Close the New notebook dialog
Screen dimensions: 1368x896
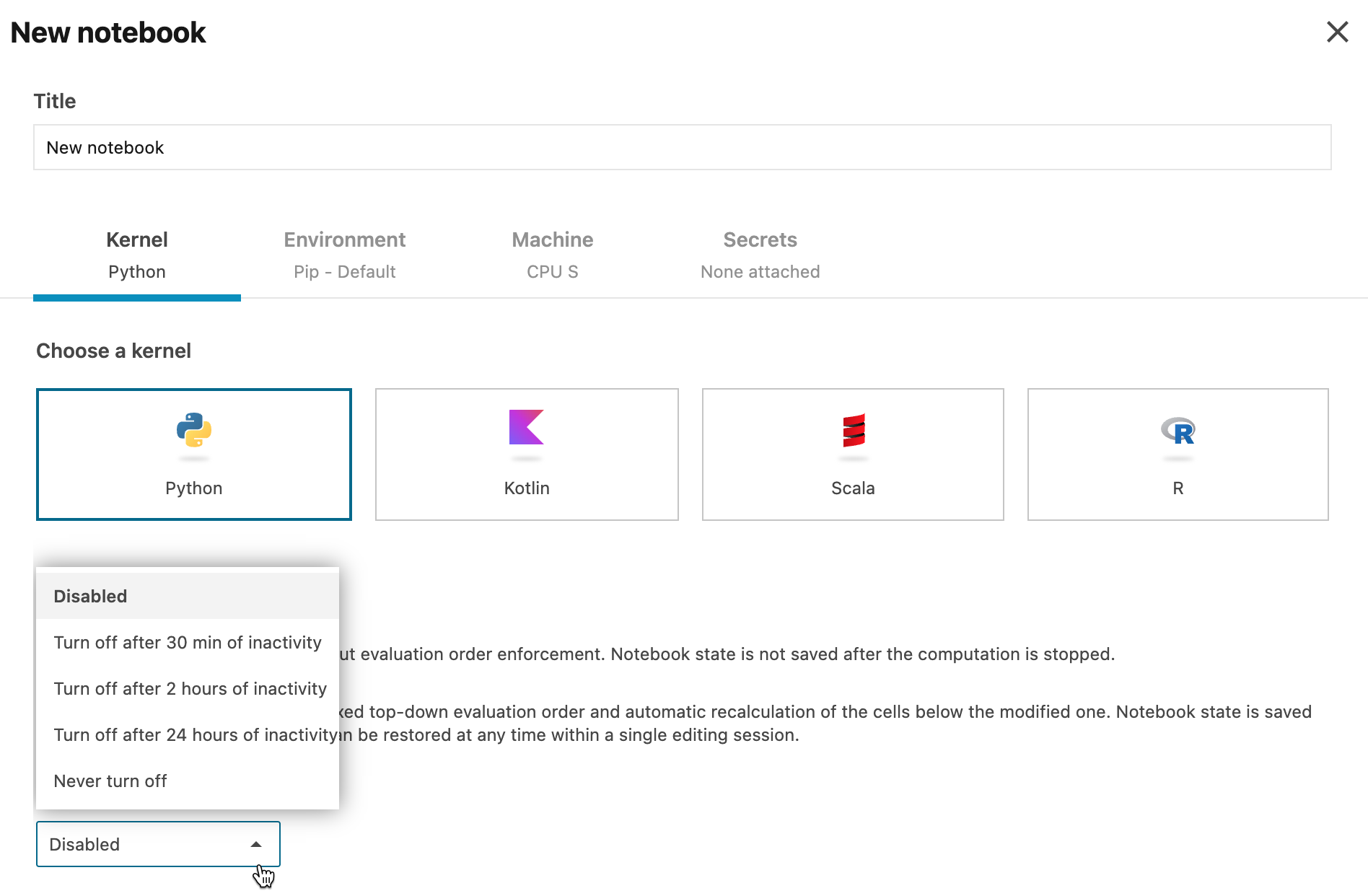[1337, 32]
